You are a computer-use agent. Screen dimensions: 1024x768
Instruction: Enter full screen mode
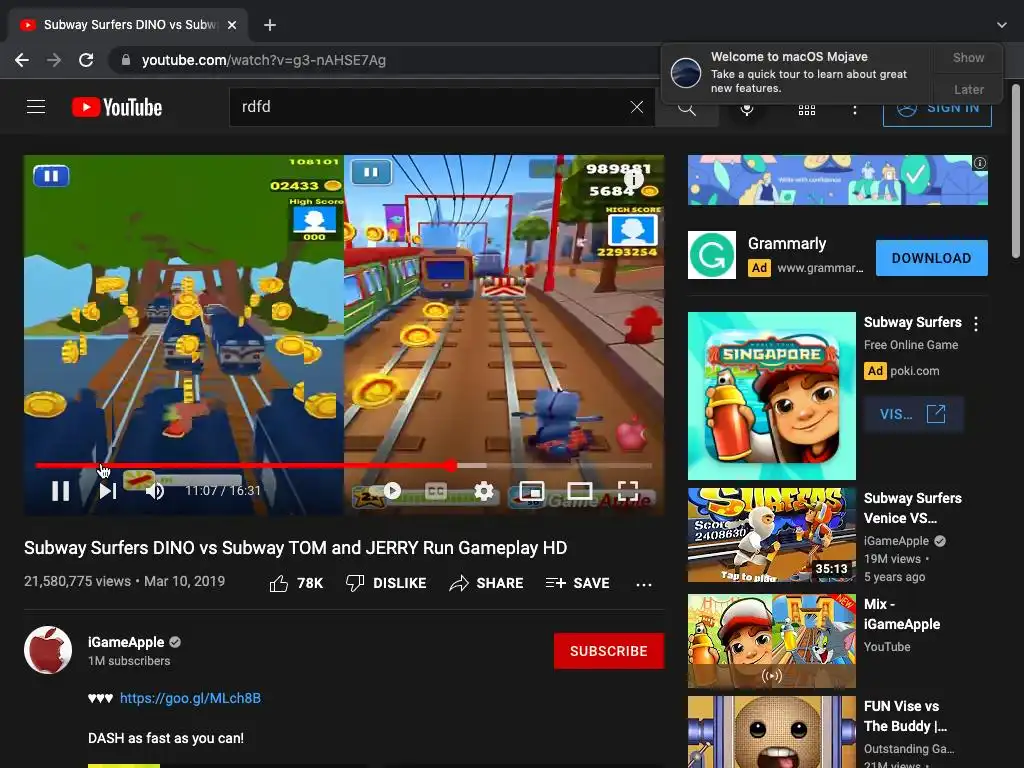click(628, 490)
